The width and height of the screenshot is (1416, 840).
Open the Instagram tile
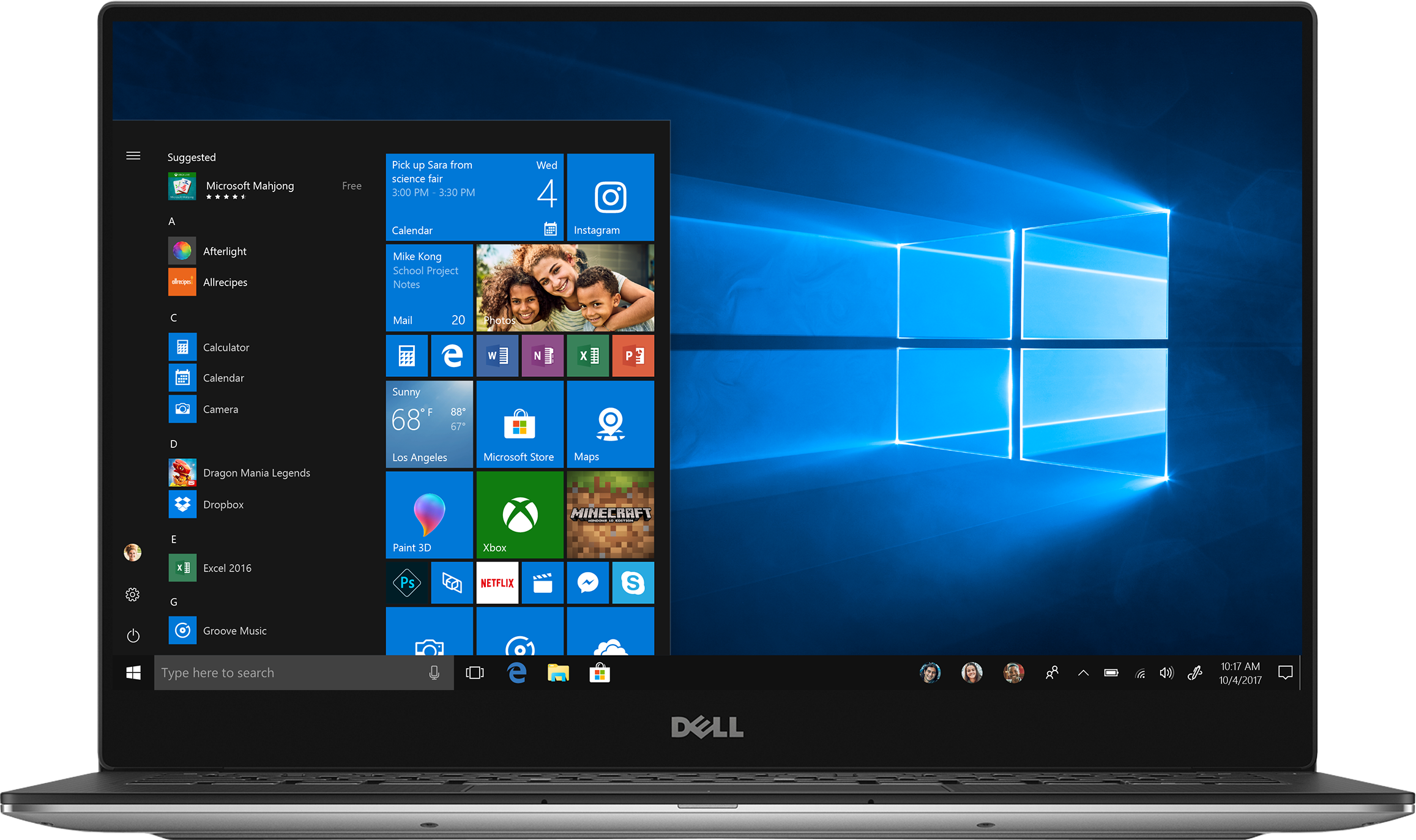[610, 197]
